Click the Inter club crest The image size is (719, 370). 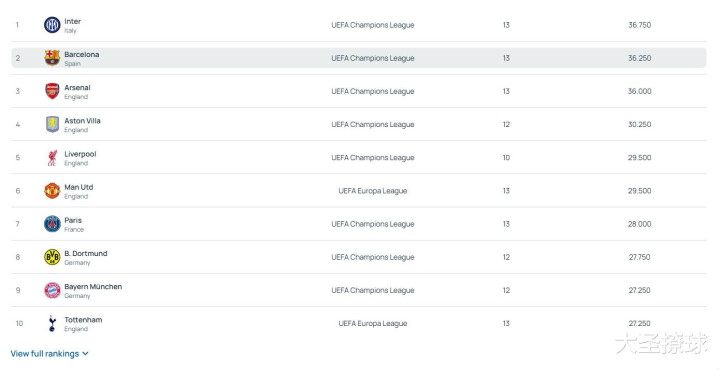(x=52, y=25)
